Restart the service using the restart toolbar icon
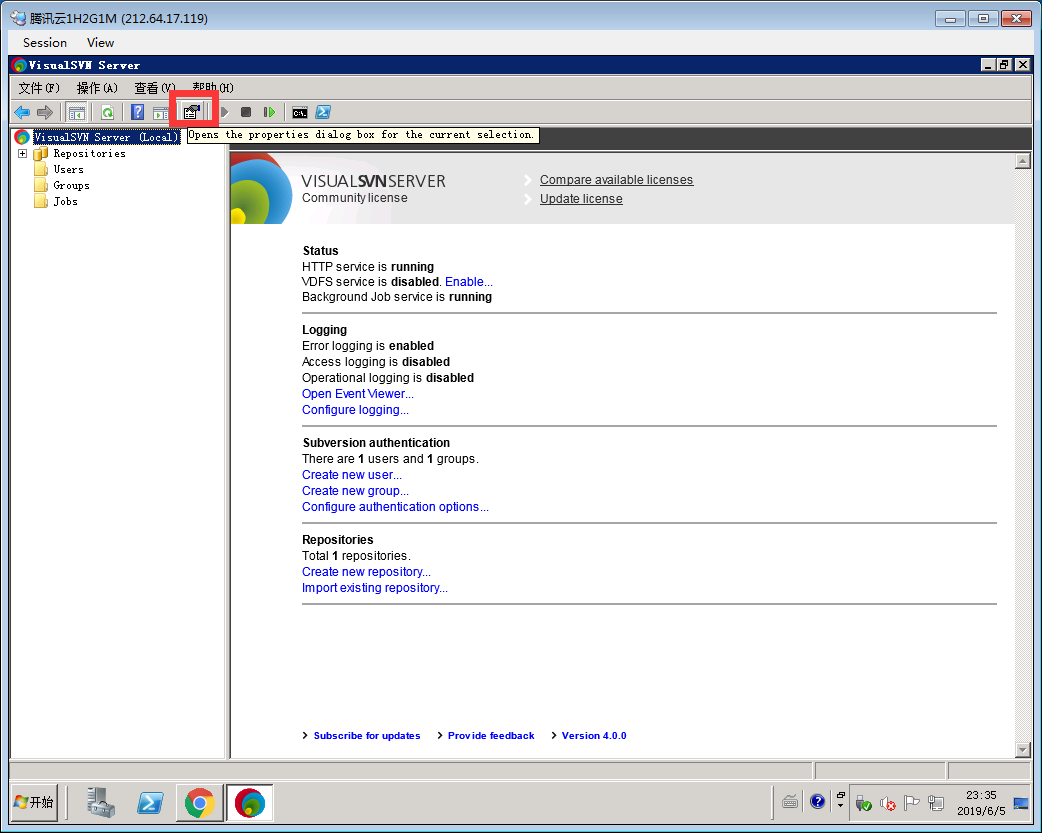This screenshot has height=833, width=1042. pos(270,112)
